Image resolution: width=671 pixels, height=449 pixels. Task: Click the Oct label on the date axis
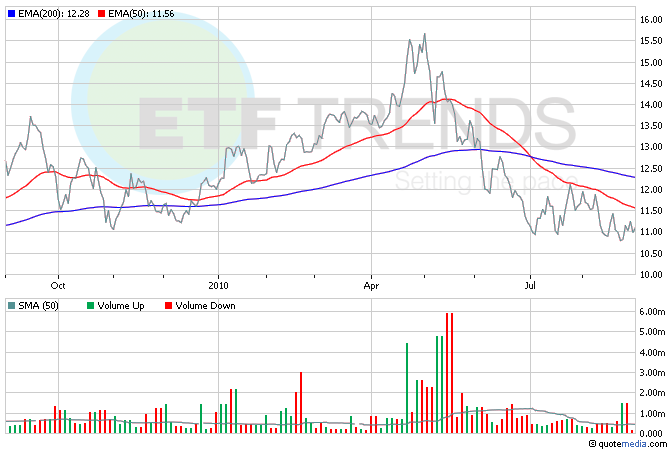point(58,285)
